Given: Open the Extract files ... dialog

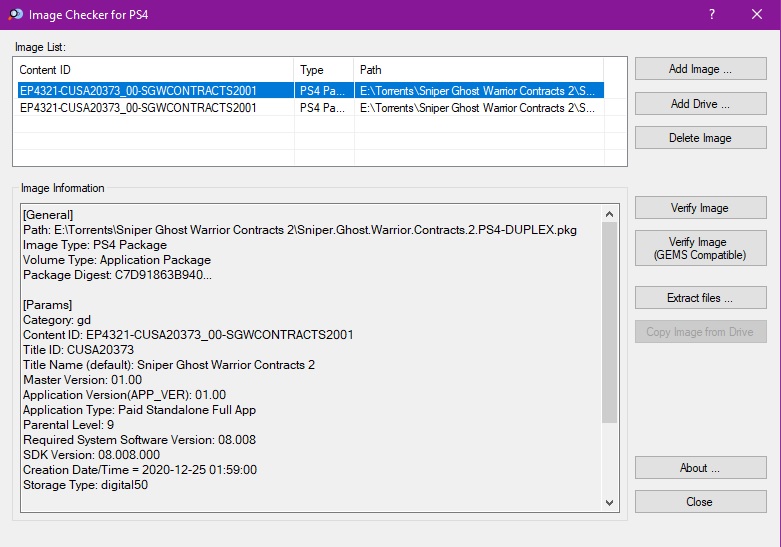Looking at the screenshot, I should (700, 297).
